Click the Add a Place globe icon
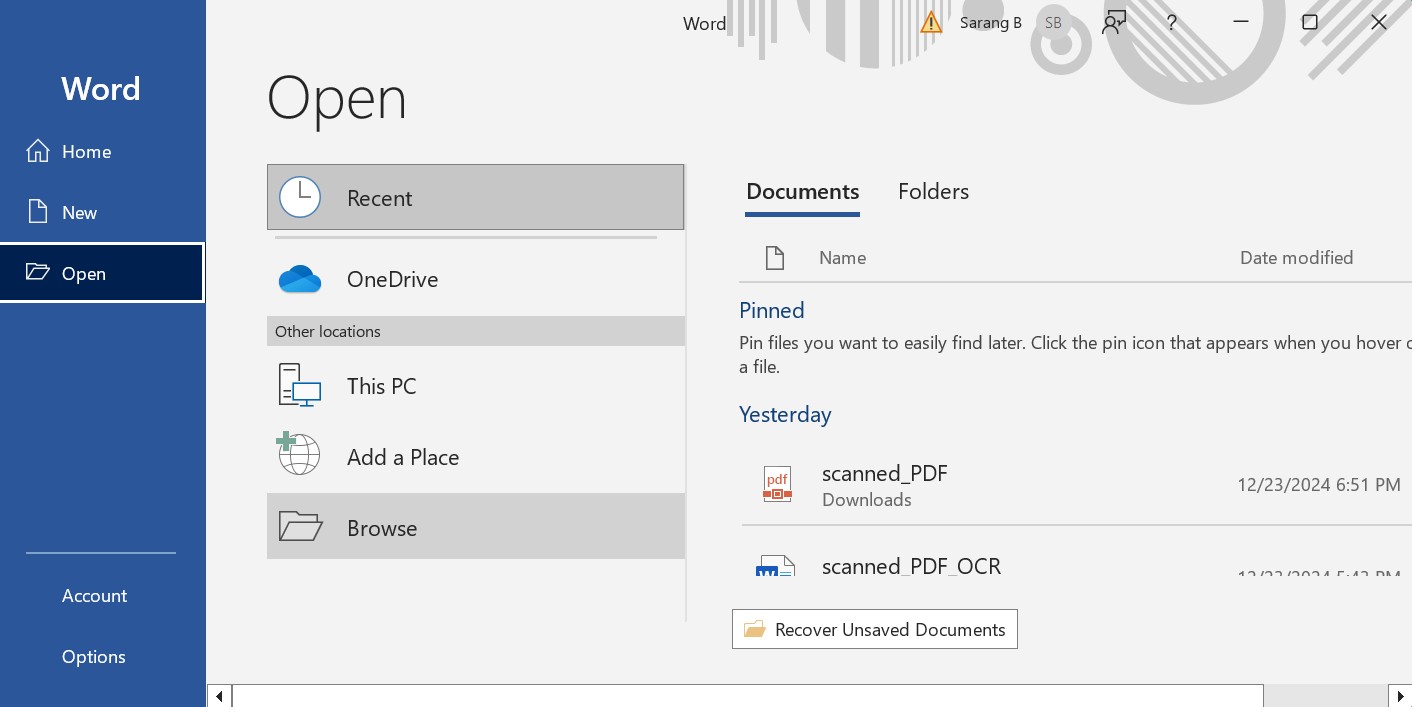The width and height of the screenshot is (1412, 707). click(298, 454)
